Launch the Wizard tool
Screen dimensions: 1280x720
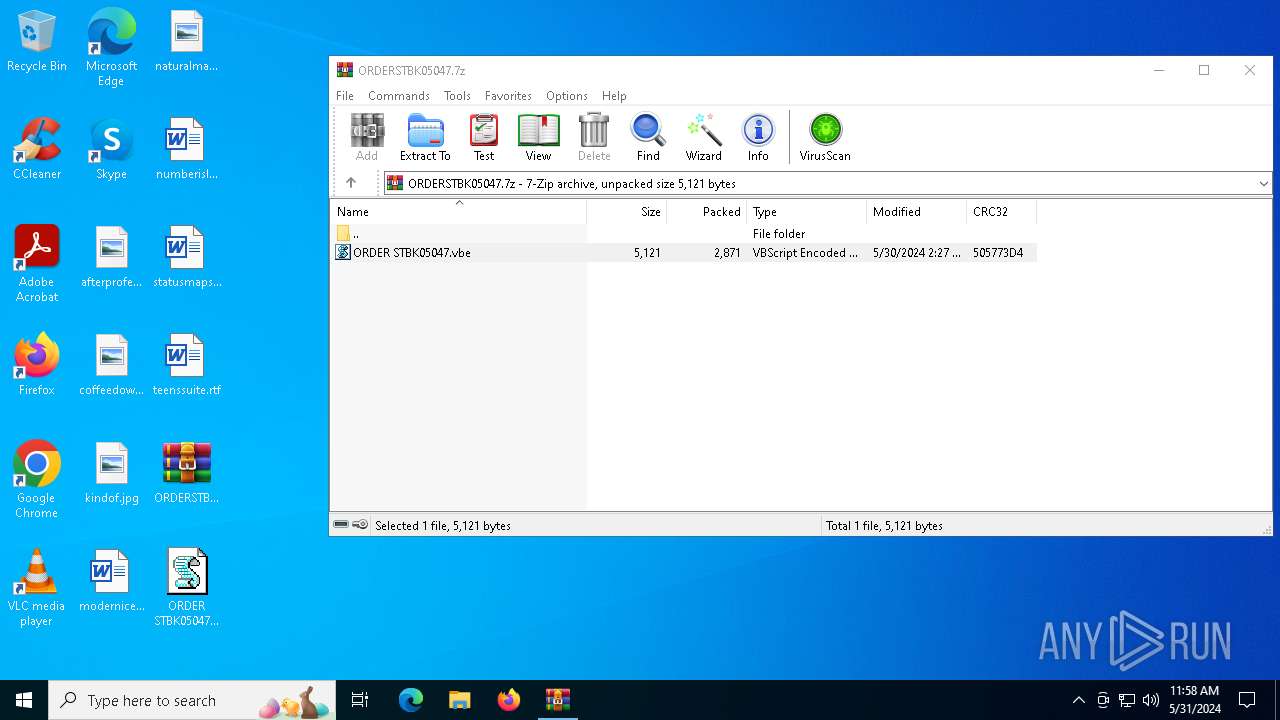[703, 137]
